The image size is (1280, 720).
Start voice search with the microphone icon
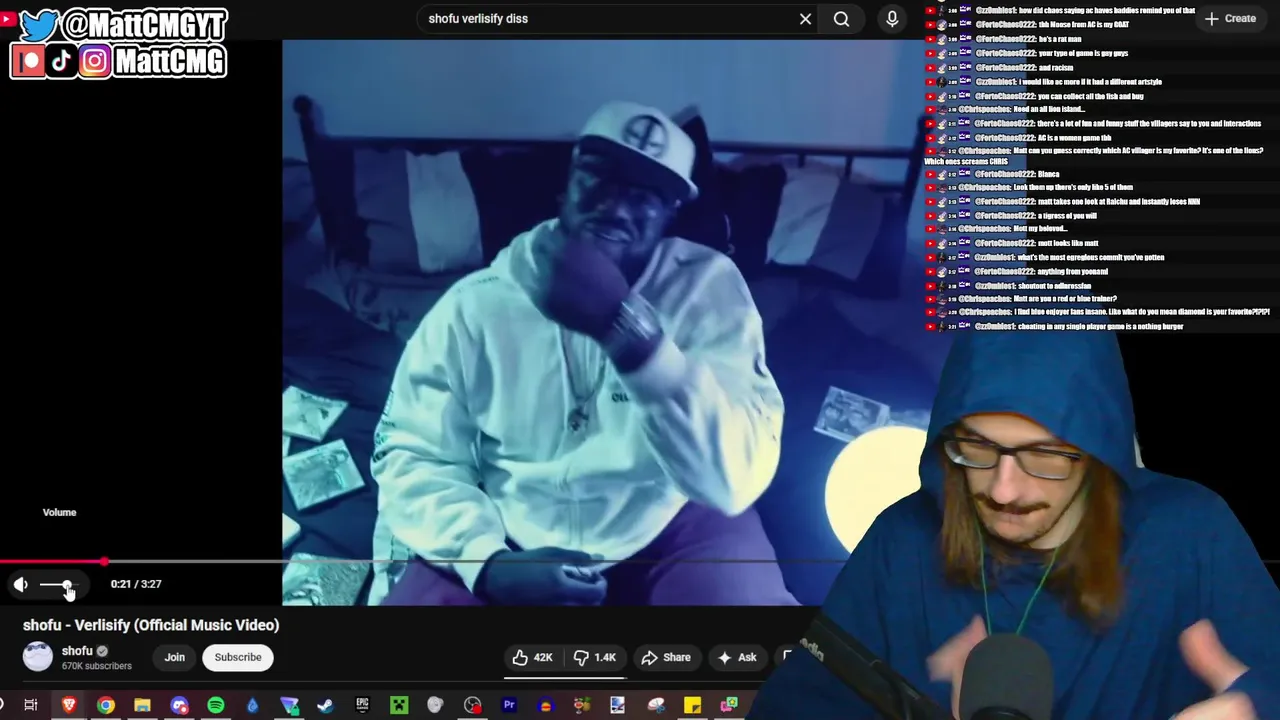[892, 19]
